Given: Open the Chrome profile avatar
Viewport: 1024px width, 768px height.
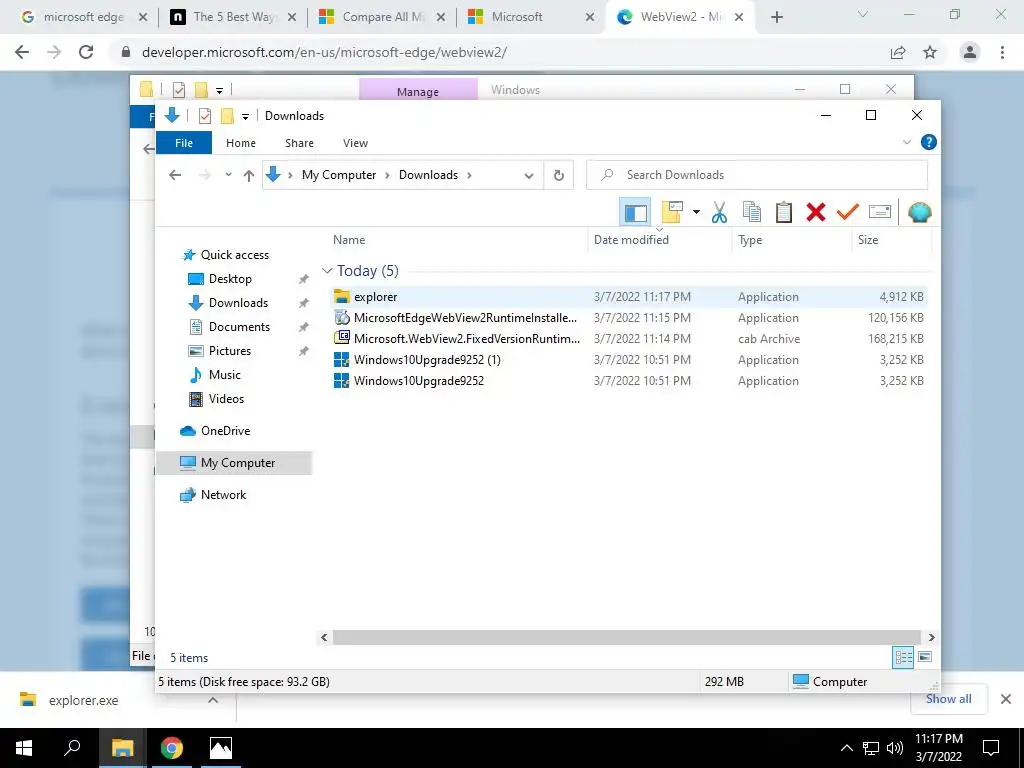Looking at the screenshot, I should coord(970,52).
